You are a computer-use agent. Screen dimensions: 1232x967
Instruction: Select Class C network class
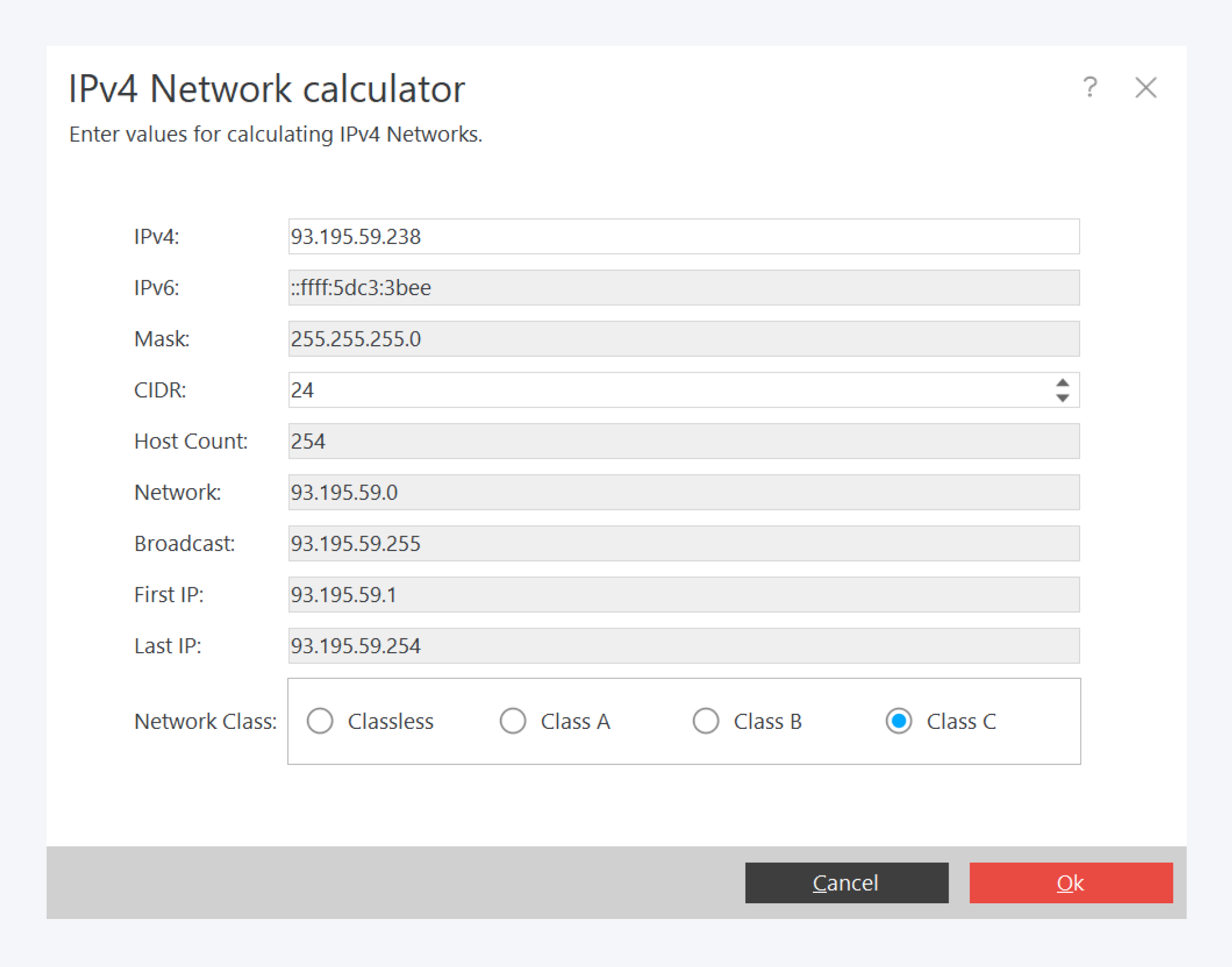[x=898, y=721]
